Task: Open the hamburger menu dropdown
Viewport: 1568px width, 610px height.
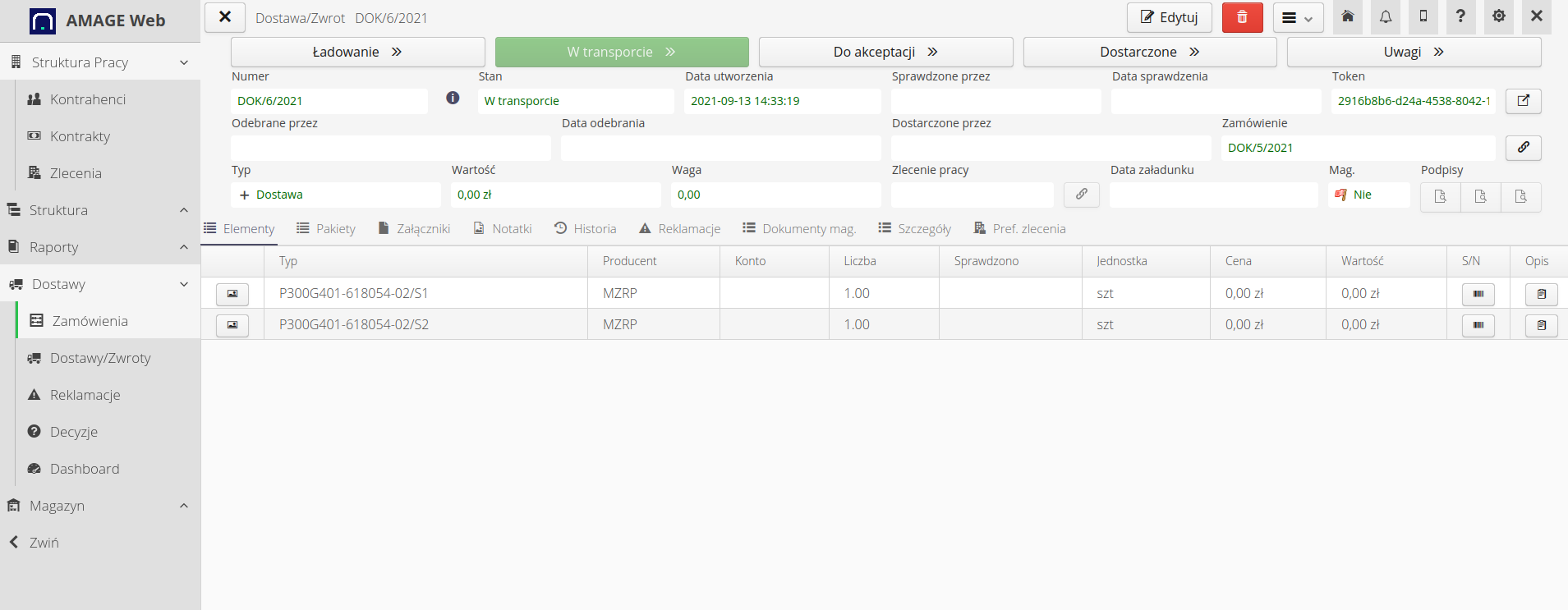Action: point(1298,18)
